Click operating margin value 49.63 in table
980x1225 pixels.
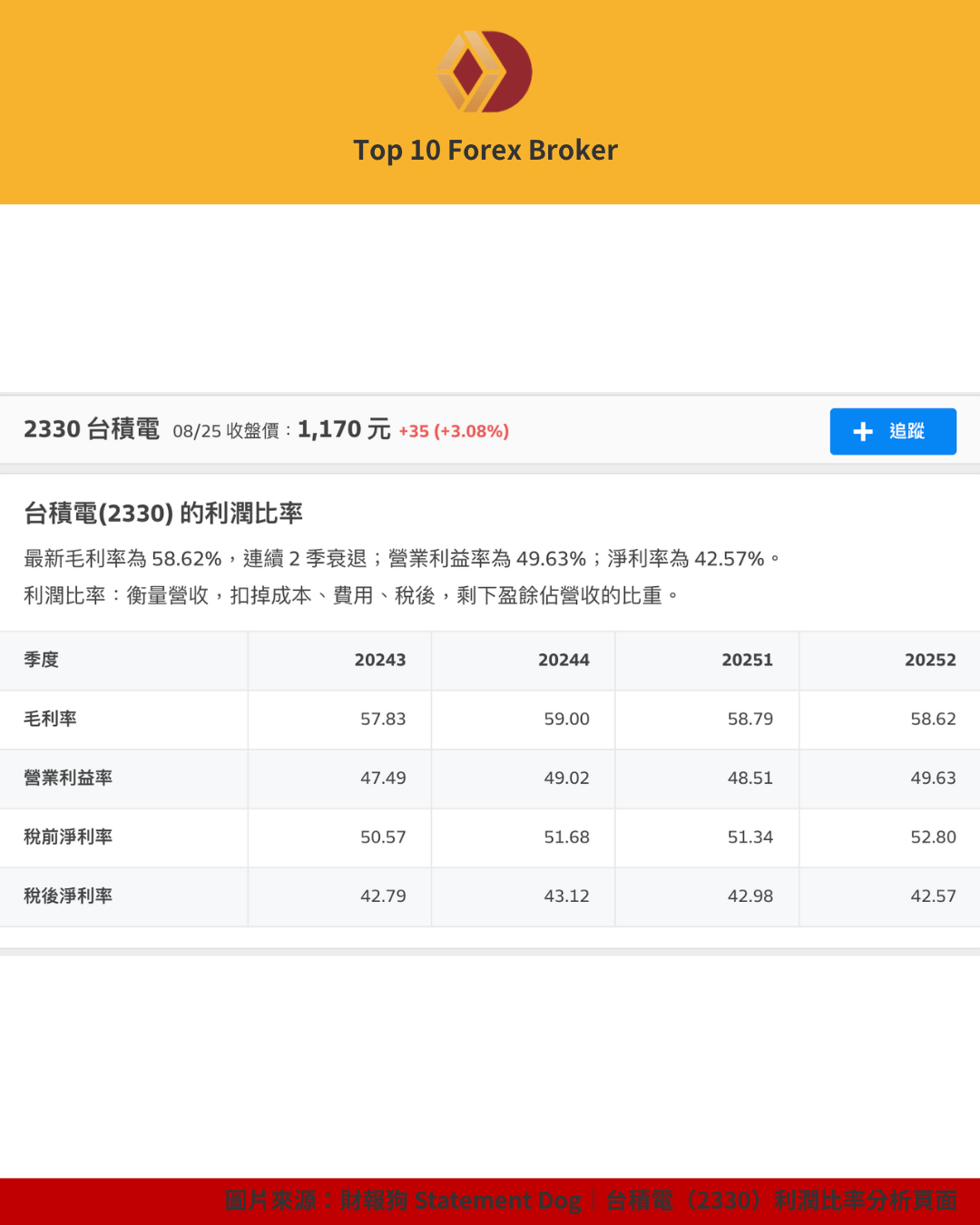click(934, 779)
